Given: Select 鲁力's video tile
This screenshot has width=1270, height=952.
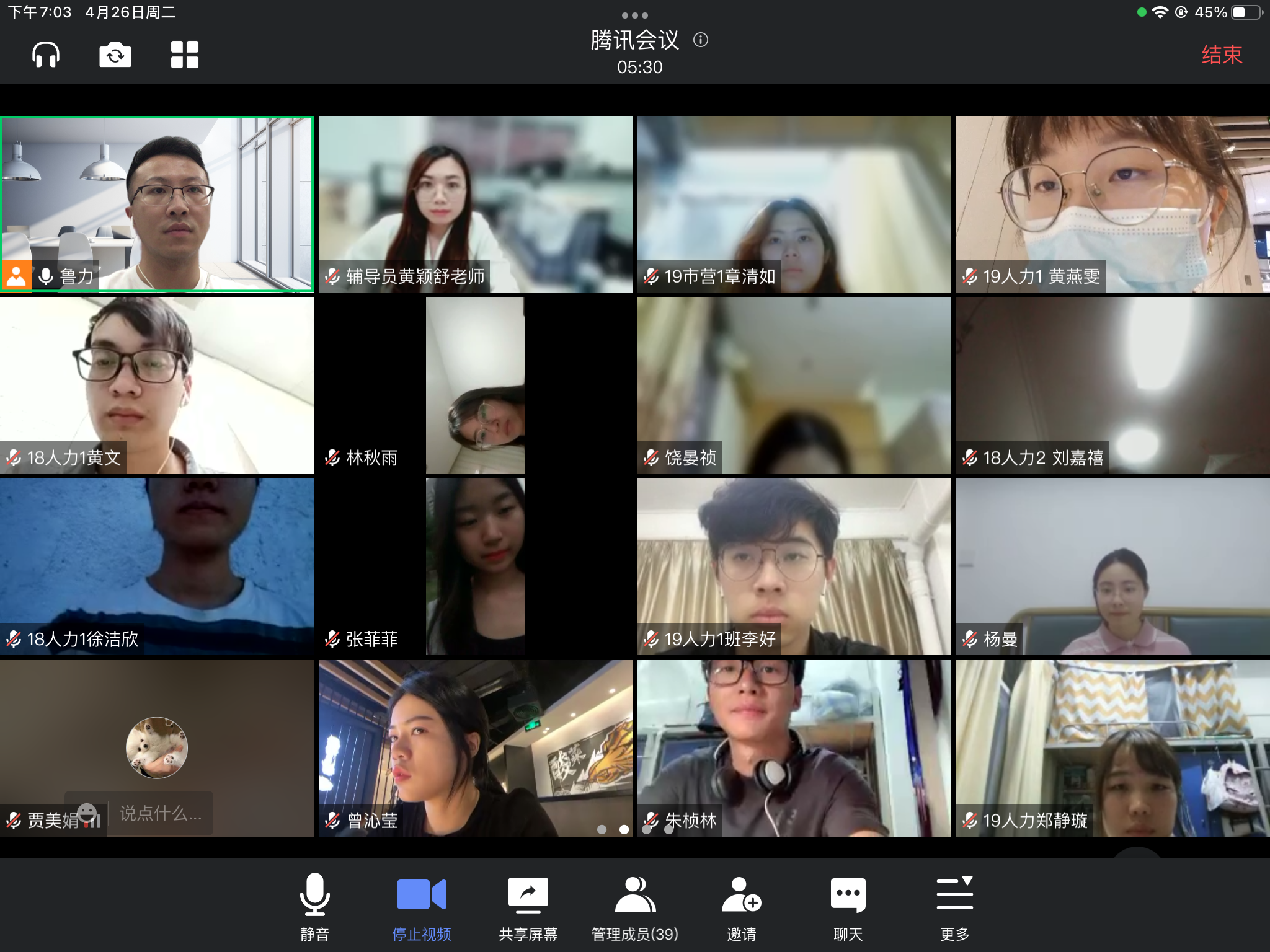Looking at the screenshot, I should coord(157,204).
